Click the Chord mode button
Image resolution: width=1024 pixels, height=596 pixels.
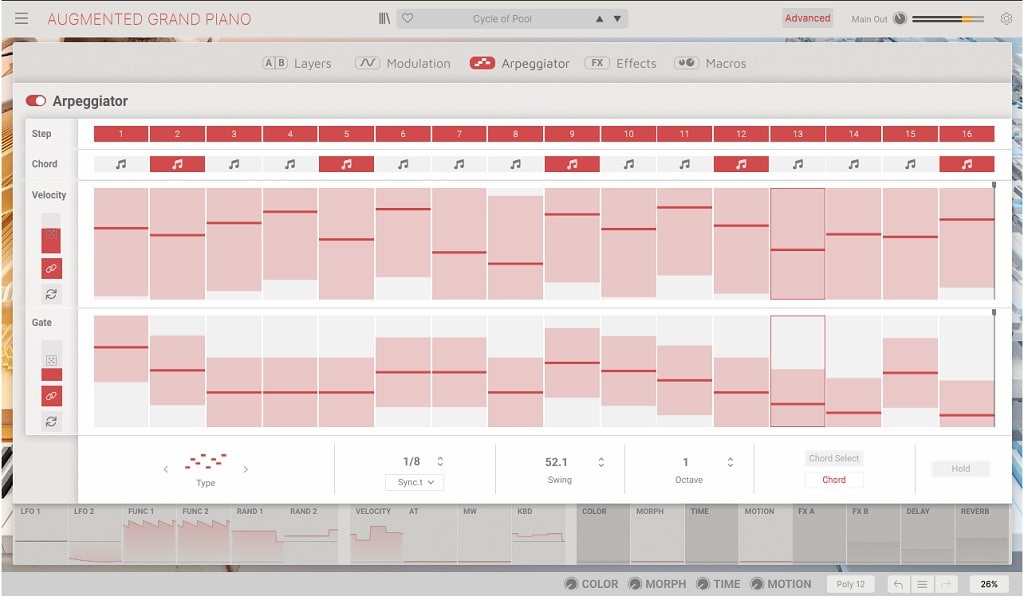click(833, 480)
